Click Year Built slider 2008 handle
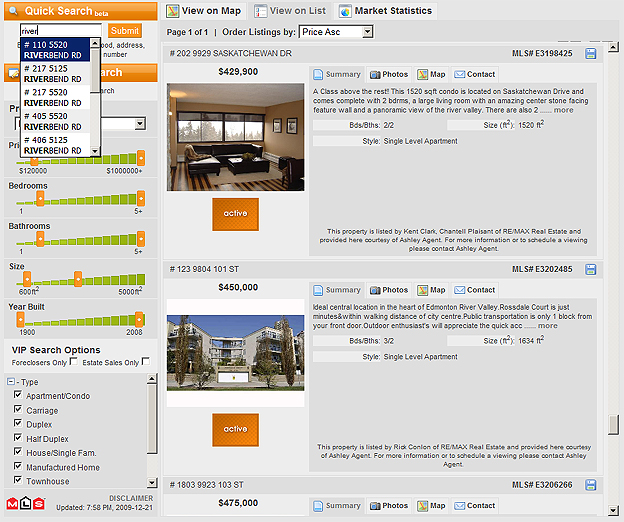 pyautogui.click(x=139, y=319)
